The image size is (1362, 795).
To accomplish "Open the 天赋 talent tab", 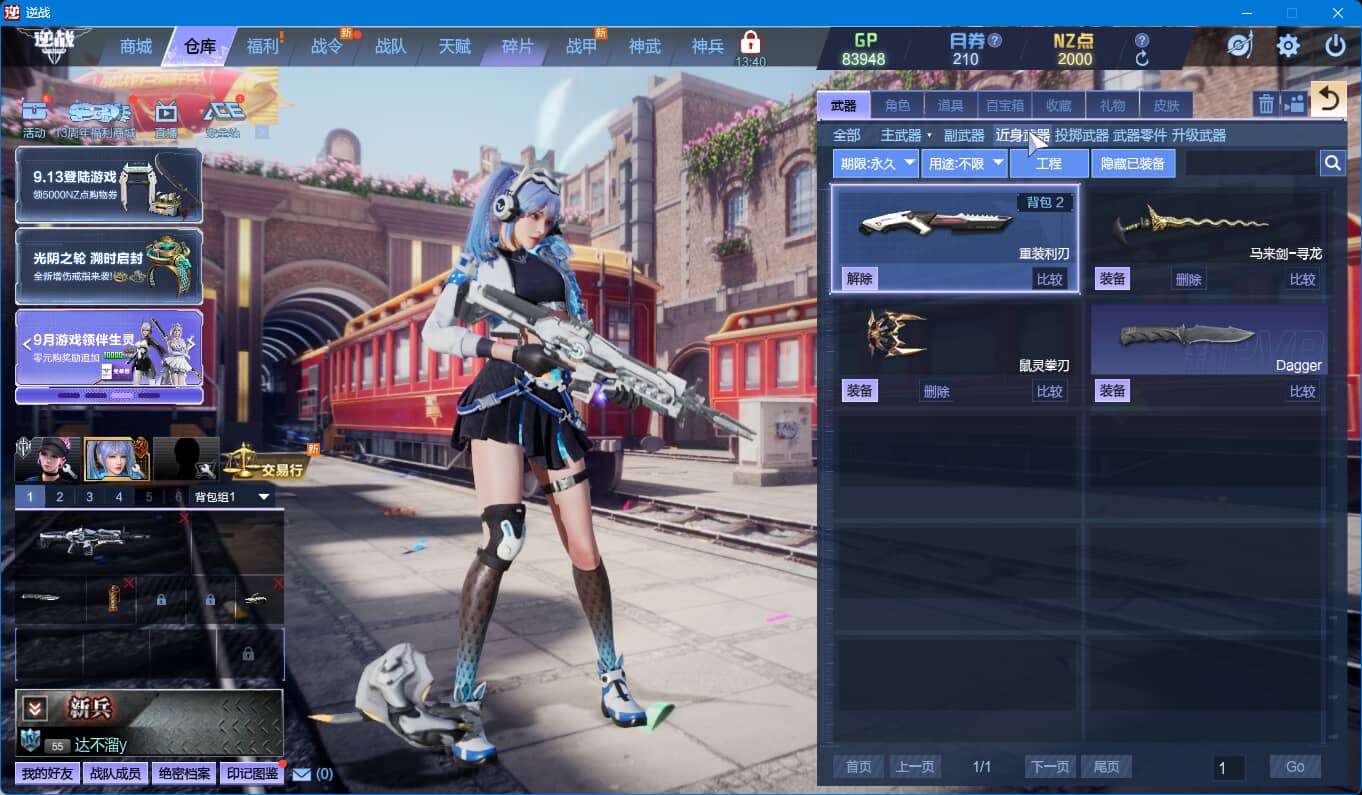I will click(454, 47).
